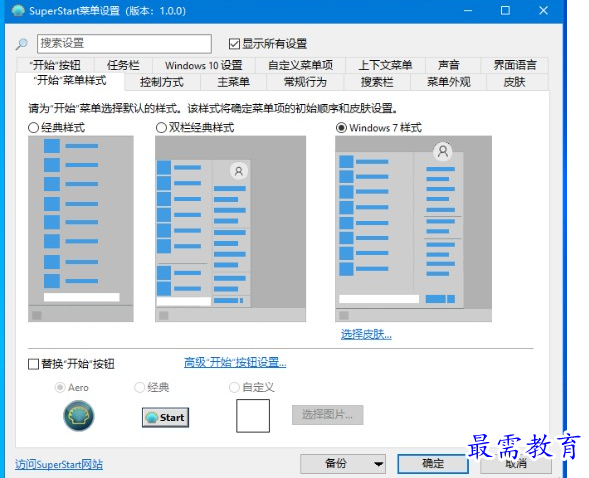
Task: Minimize the SuperStart settings window
Action: pyautogui.click(x=468, y=11)
